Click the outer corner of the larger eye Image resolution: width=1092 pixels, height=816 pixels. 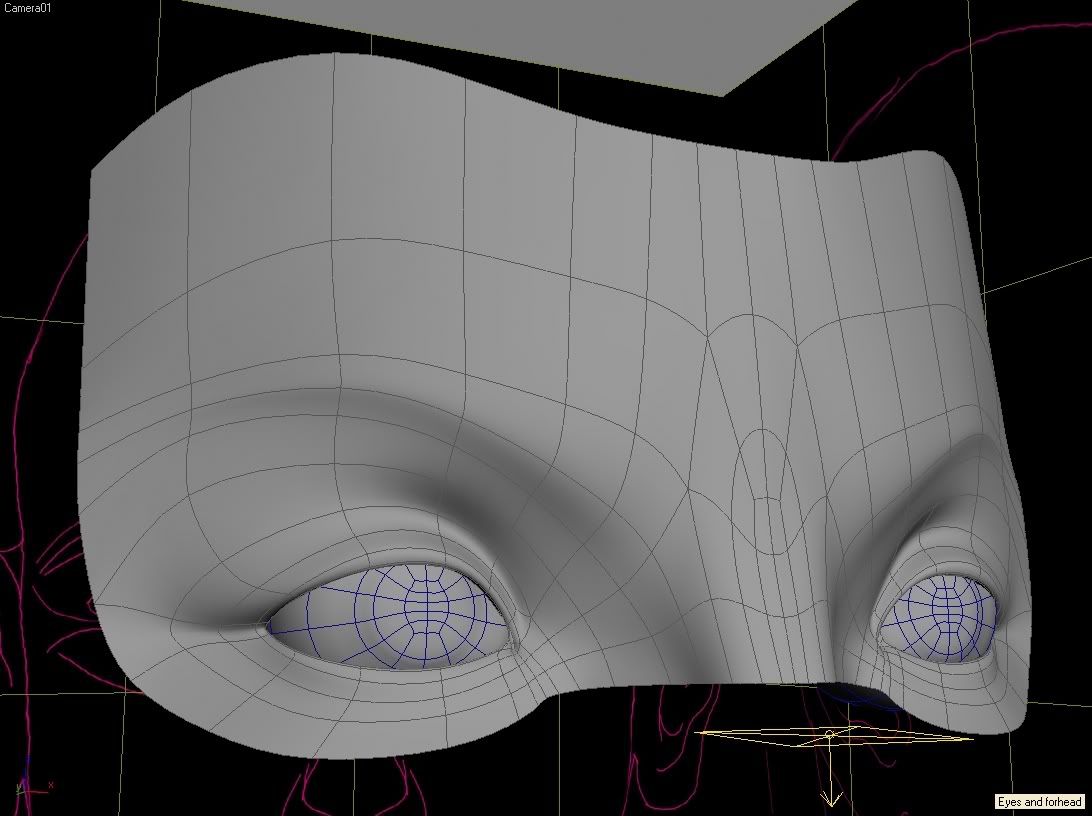268,628
